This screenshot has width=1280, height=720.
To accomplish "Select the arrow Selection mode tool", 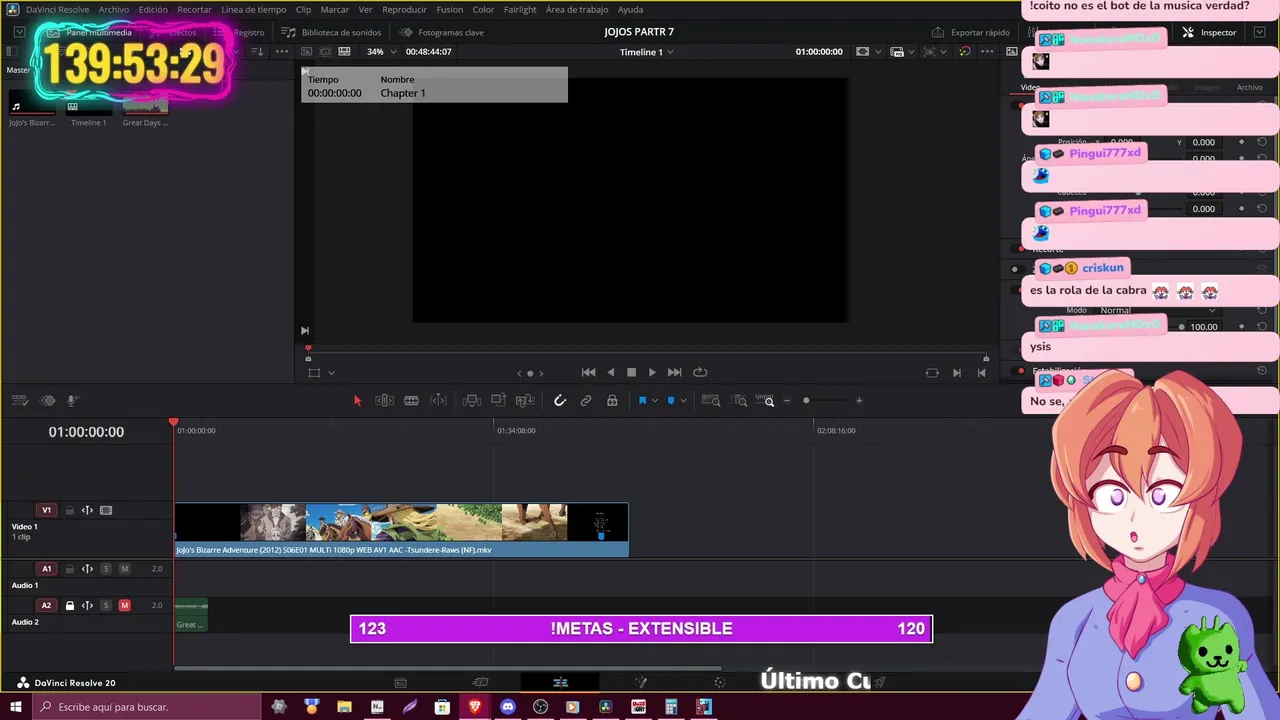I will [357, 401].
